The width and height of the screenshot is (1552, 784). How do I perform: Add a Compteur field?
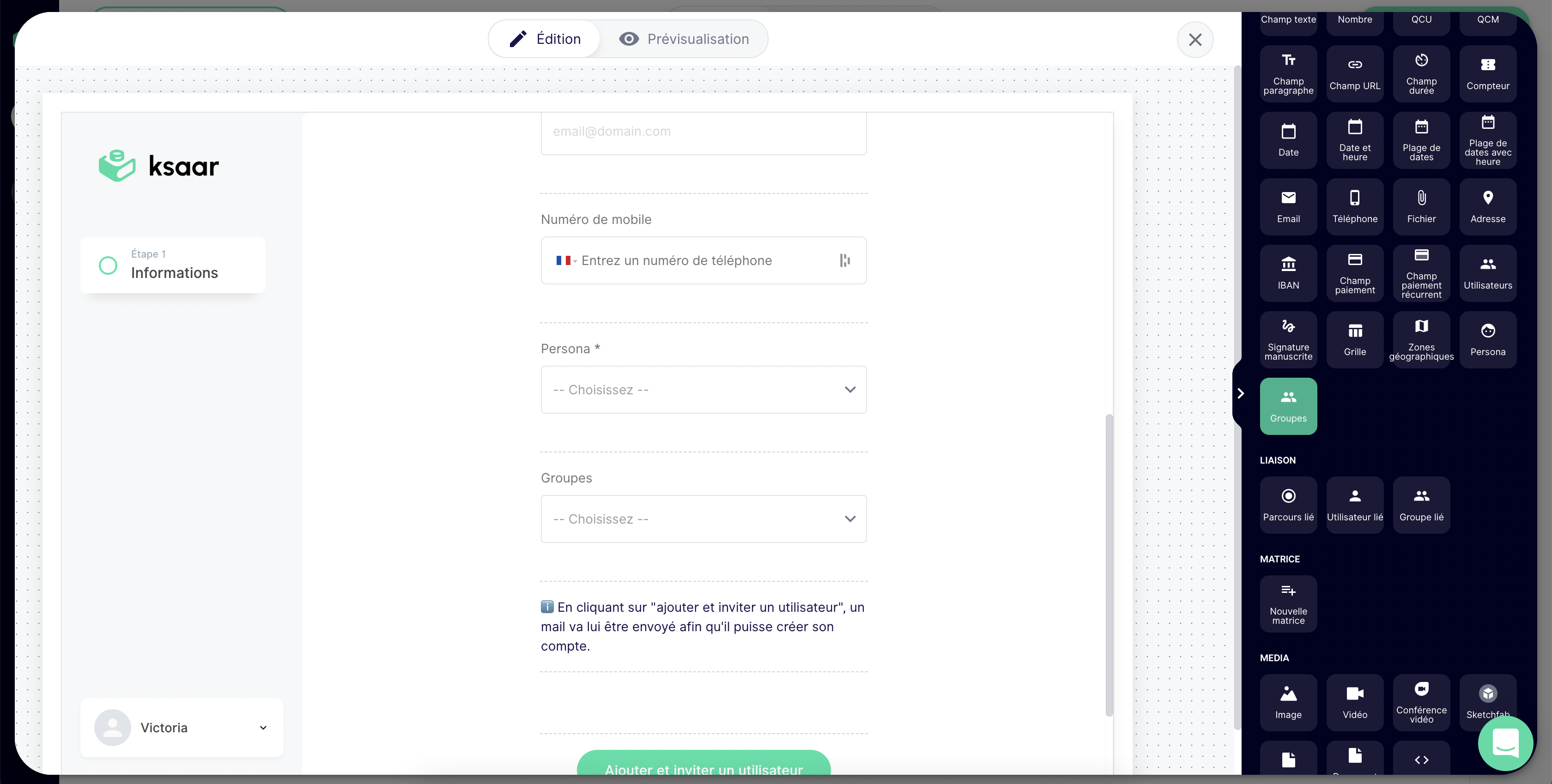(1487, 73)
